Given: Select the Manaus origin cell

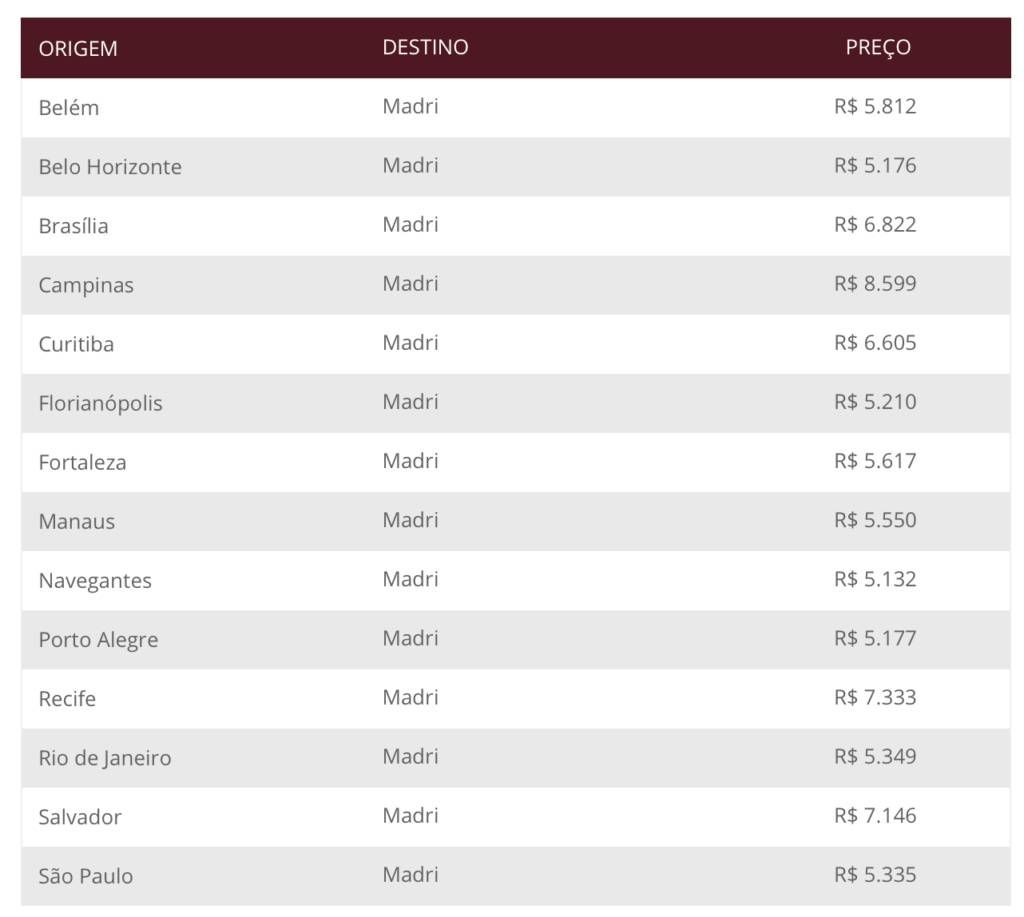Looking at the screenshot, I should click(76, 521).
